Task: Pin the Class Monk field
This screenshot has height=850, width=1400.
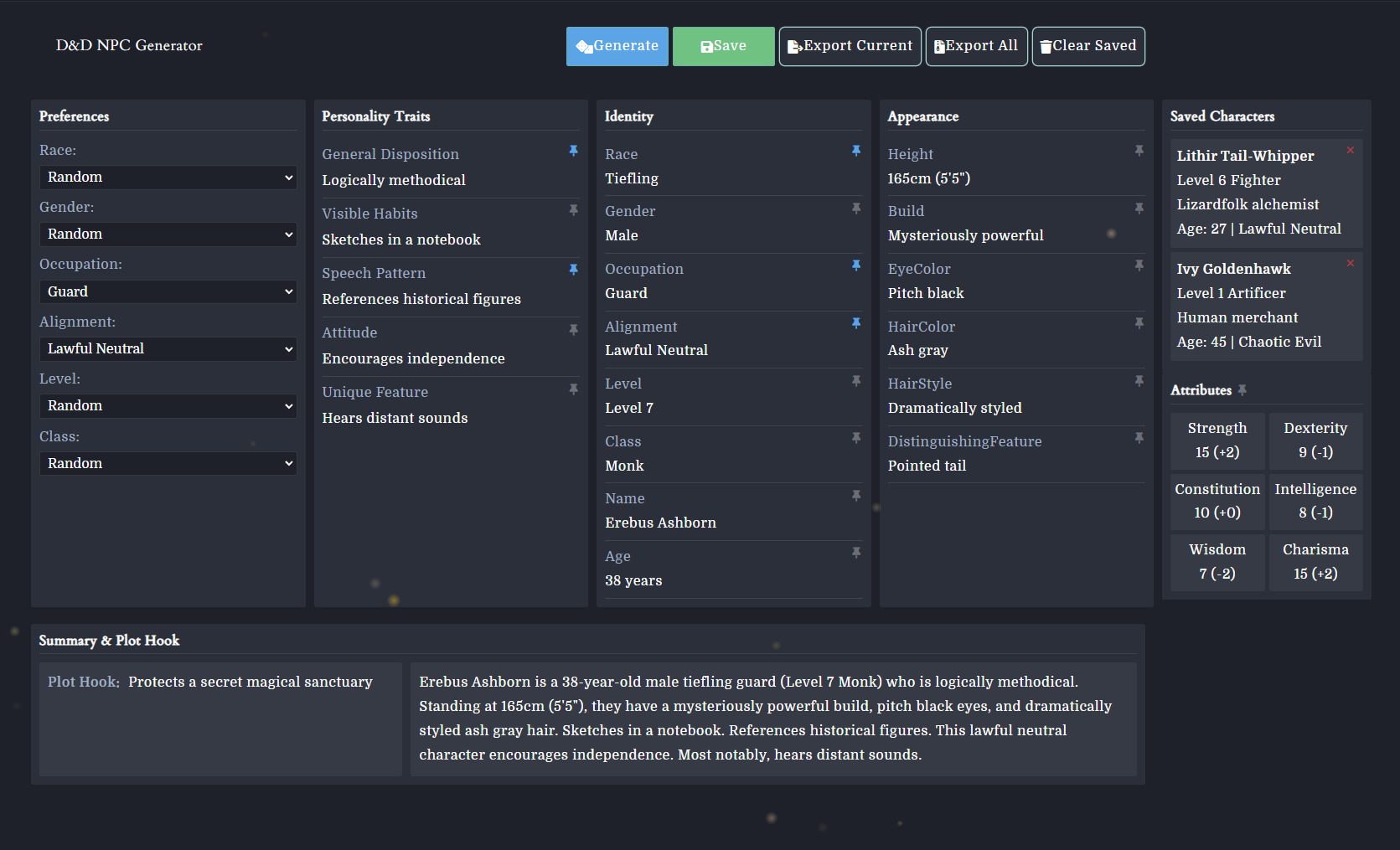Action: 856,438
